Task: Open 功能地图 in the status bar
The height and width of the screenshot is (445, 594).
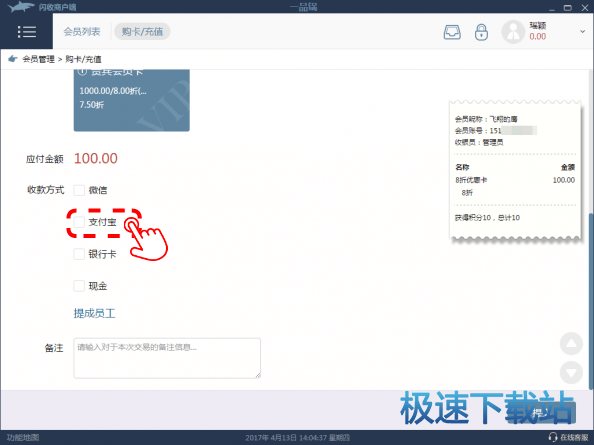Action: click(23, 437)
